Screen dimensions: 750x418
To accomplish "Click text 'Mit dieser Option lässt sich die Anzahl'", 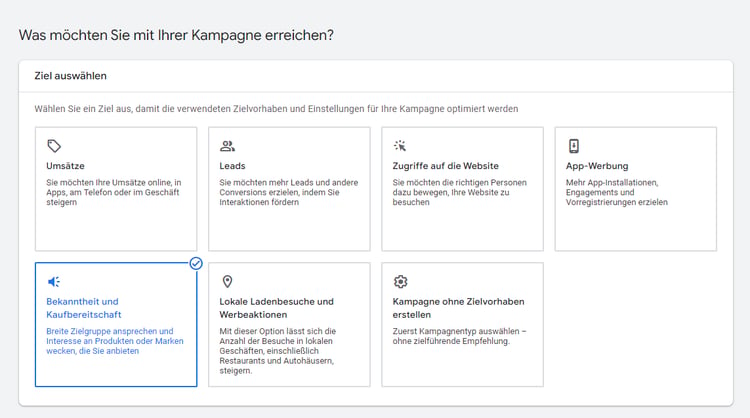I will (x=277, y=351).
